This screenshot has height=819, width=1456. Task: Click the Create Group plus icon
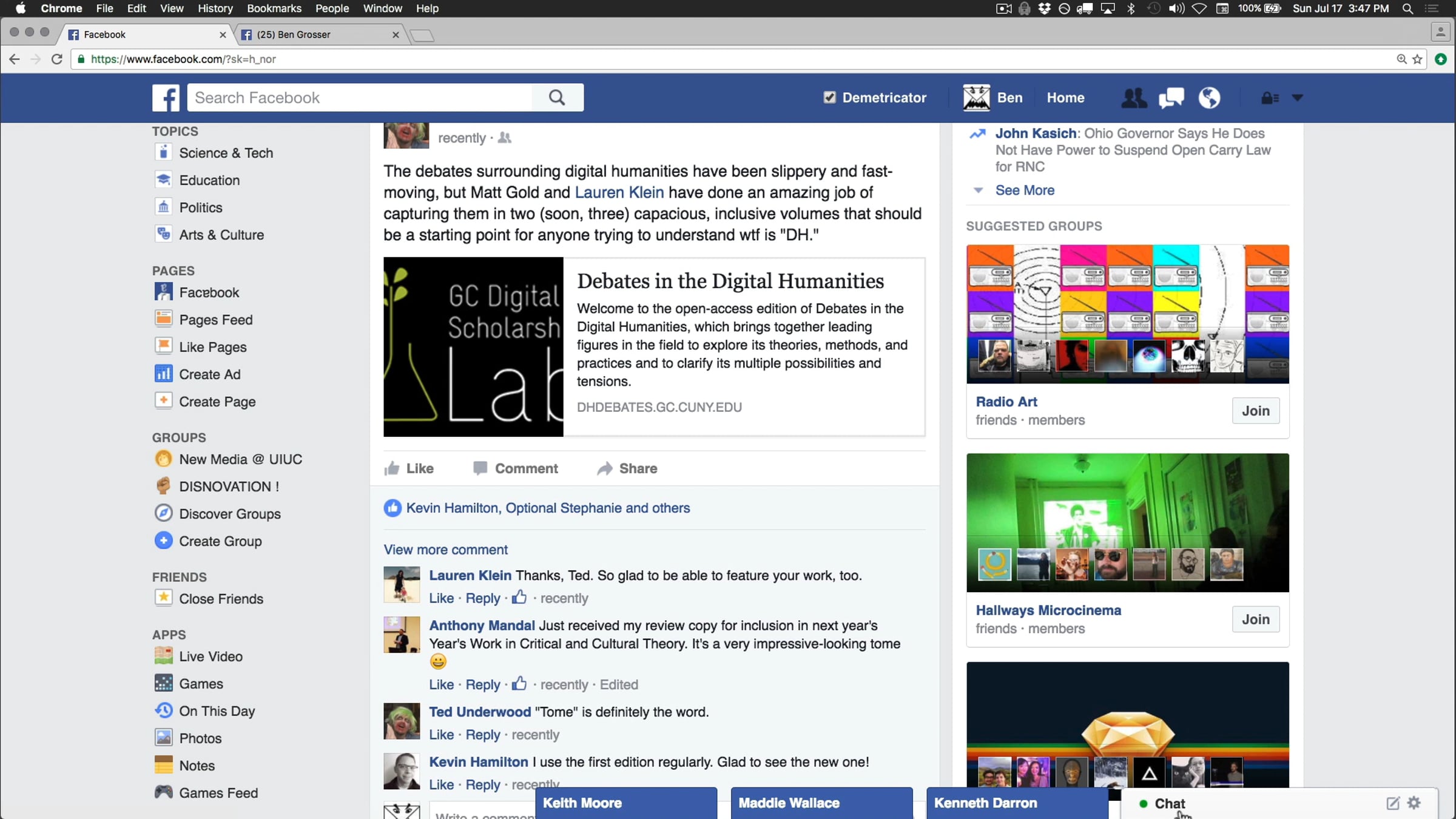tap(163, 541)
